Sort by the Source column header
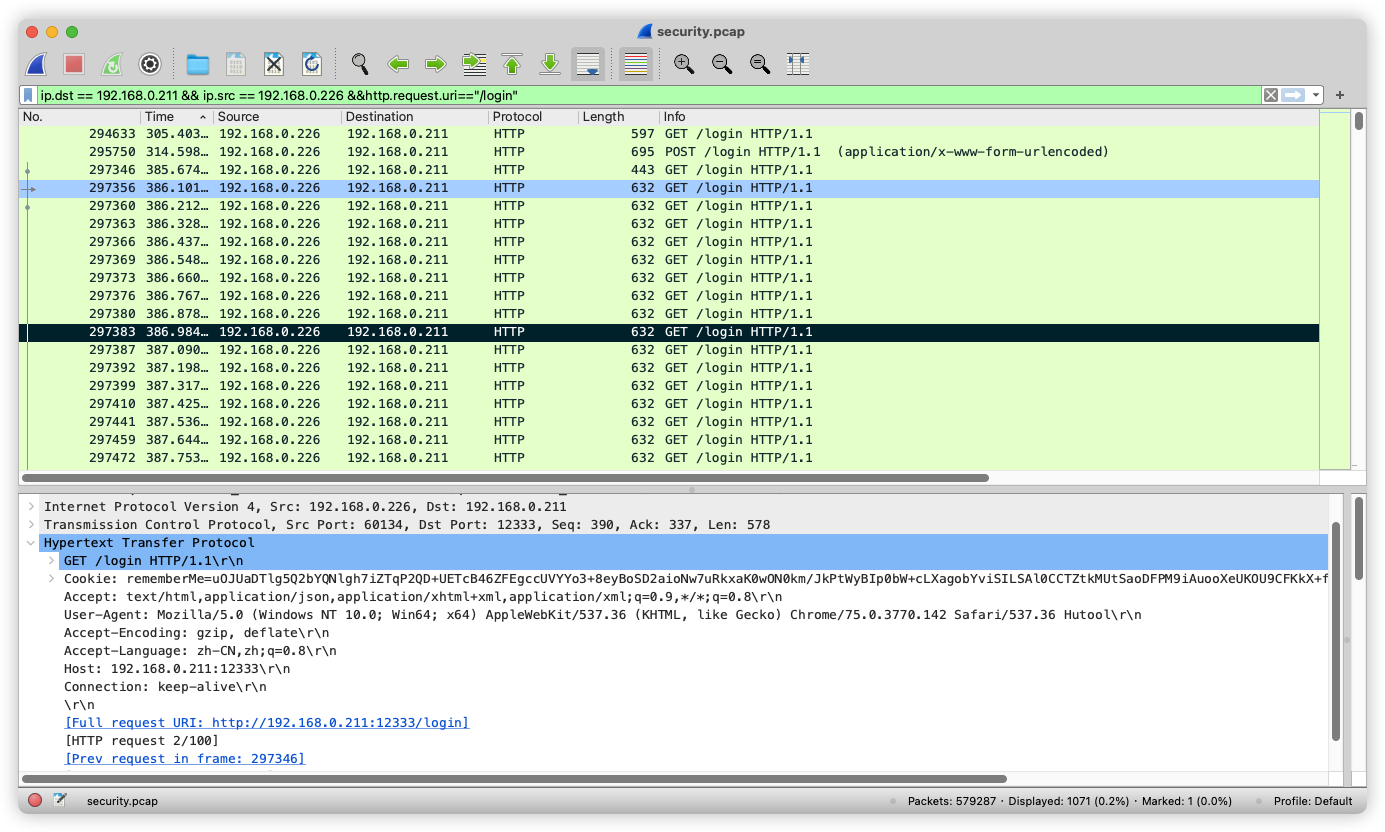 [277, 117]
